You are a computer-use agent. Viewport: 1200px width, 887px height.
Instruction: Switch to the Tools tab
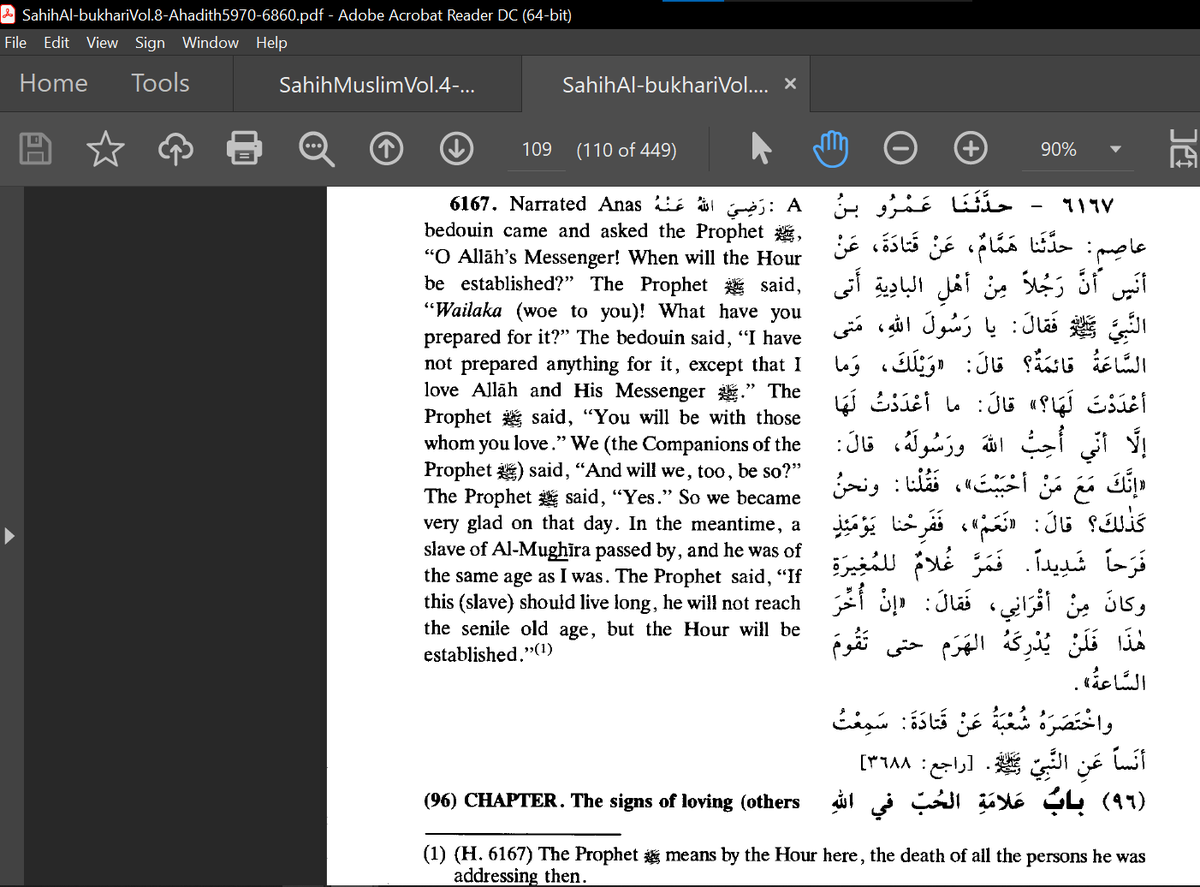160,83
